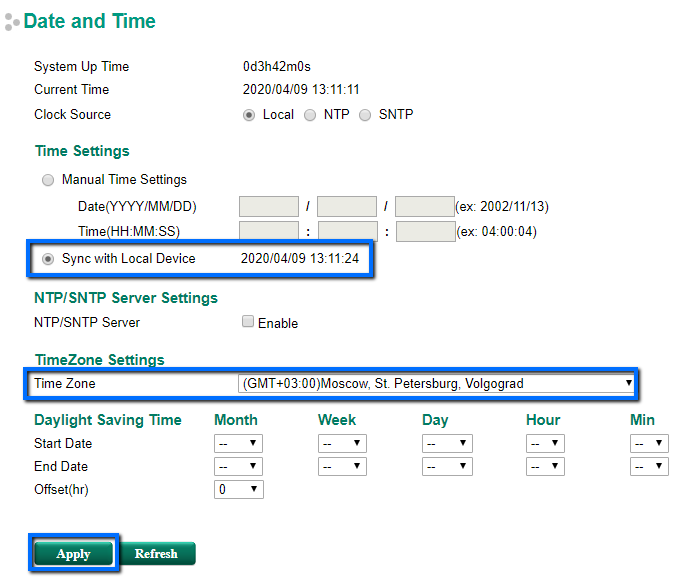
Task: Select SNTP clock source option
Action: coord(365,115)
